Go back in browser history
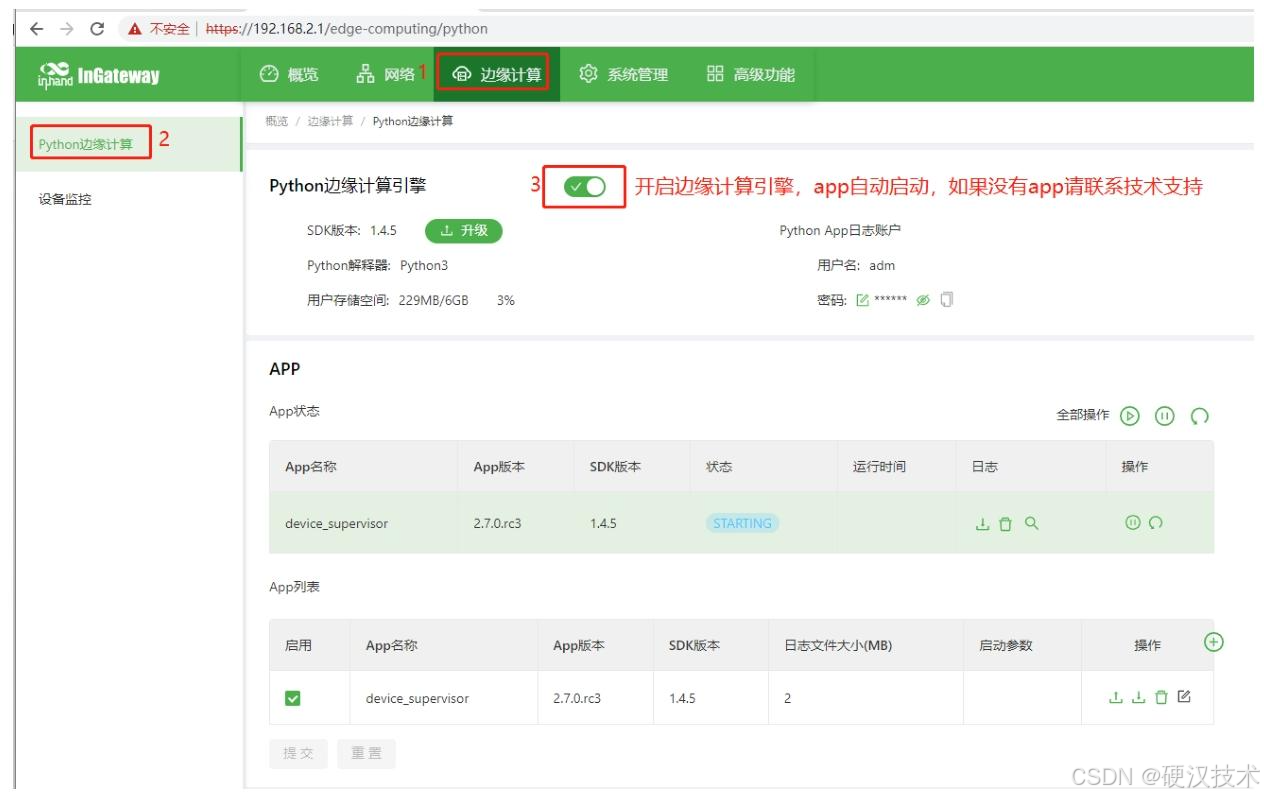 (x=36, y=29)
